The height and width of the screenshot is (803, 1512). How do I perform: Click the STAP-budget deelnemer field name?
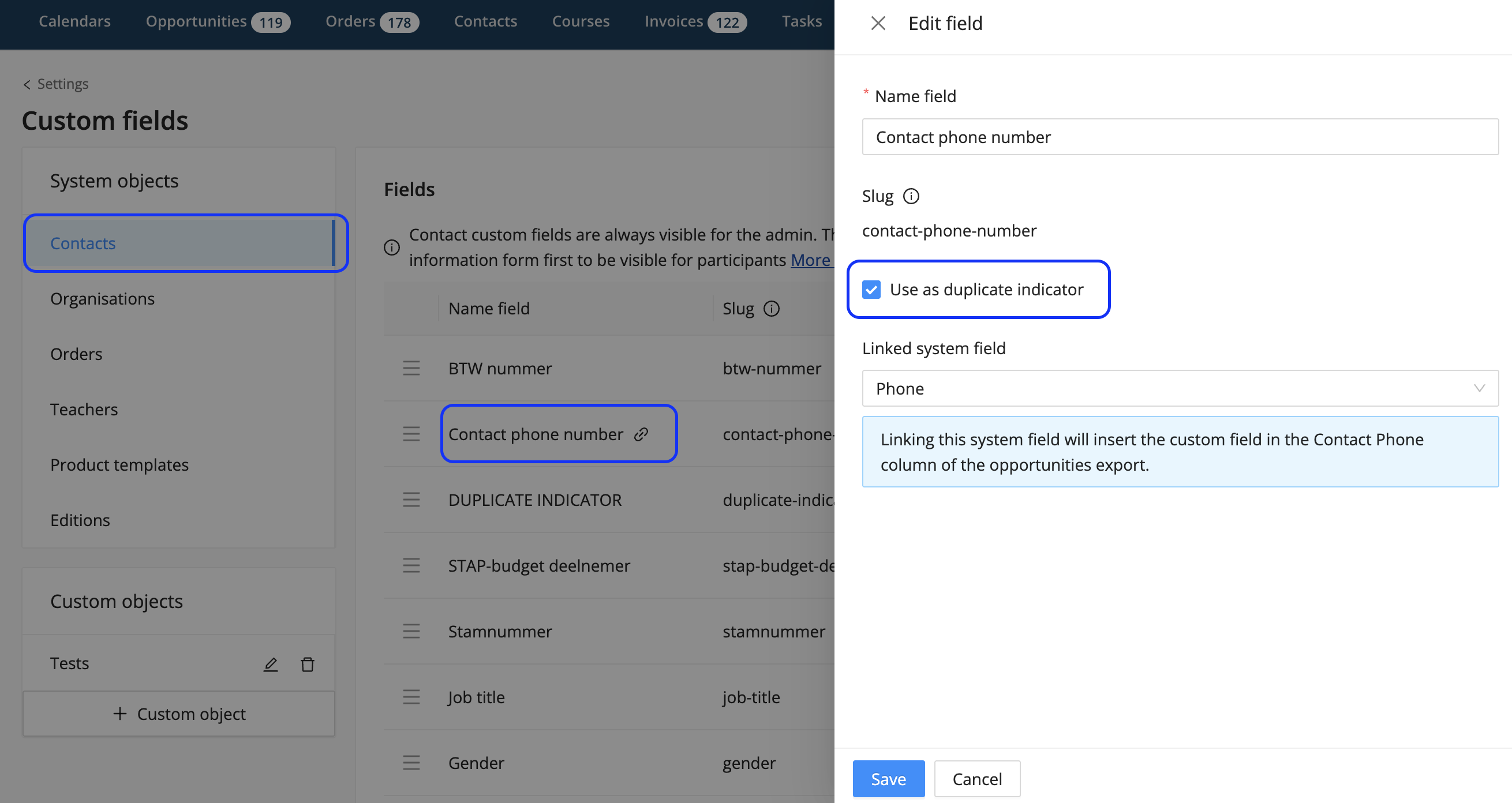tap(539, 565)
